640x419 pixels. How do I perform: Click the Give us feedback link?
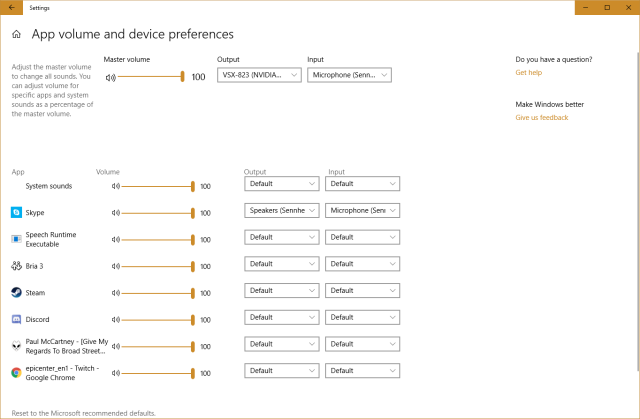[x=541, y=118]
